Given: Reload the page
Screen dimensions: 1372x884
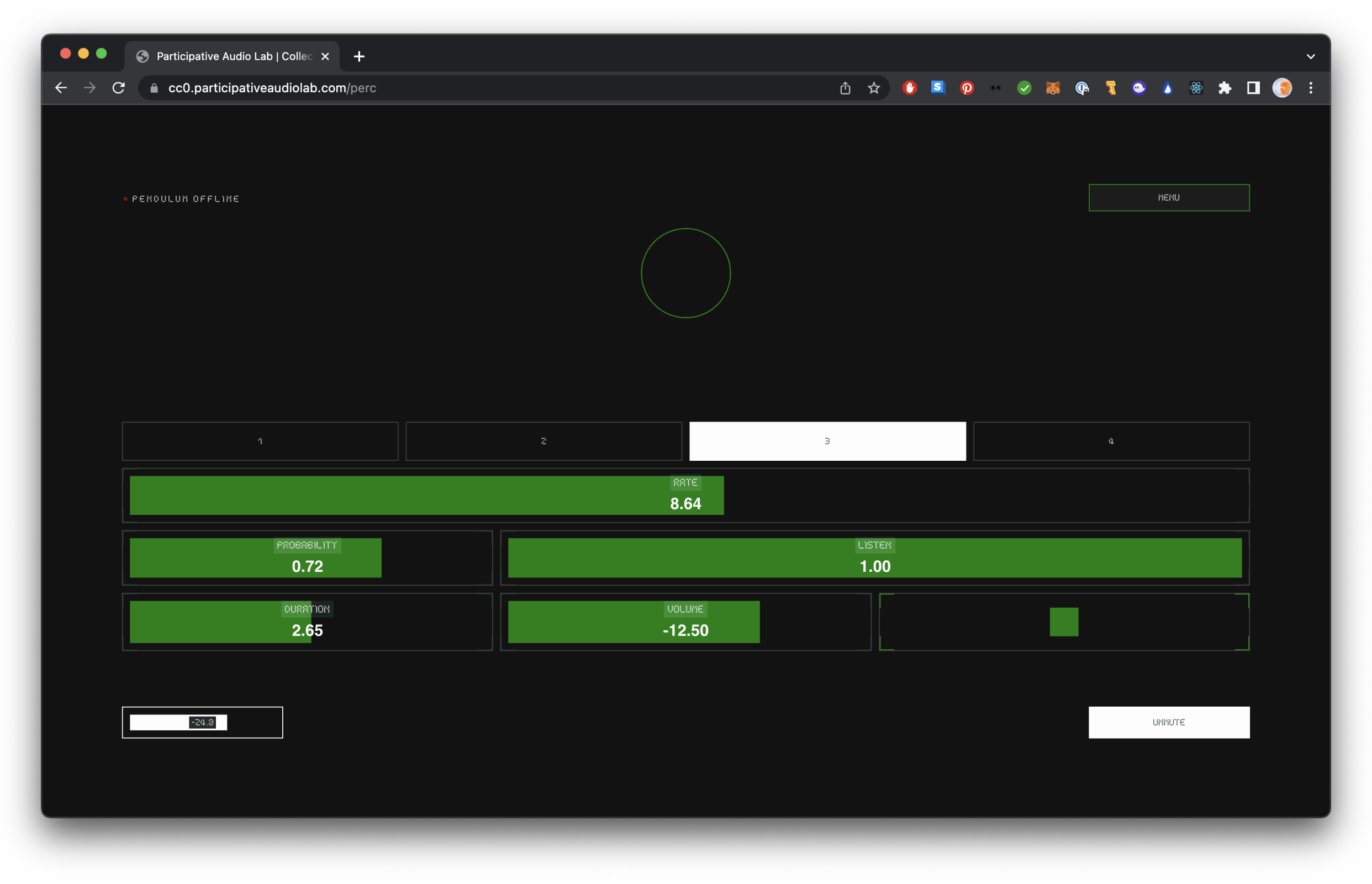Looking at the screenshot, I should click(119, 88).
